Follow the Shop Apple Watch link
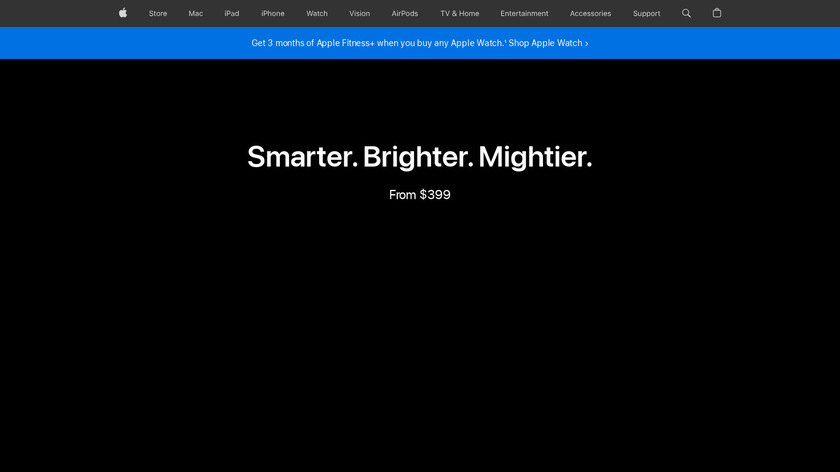This screenshot has height=472, width=840. (548, 43)
